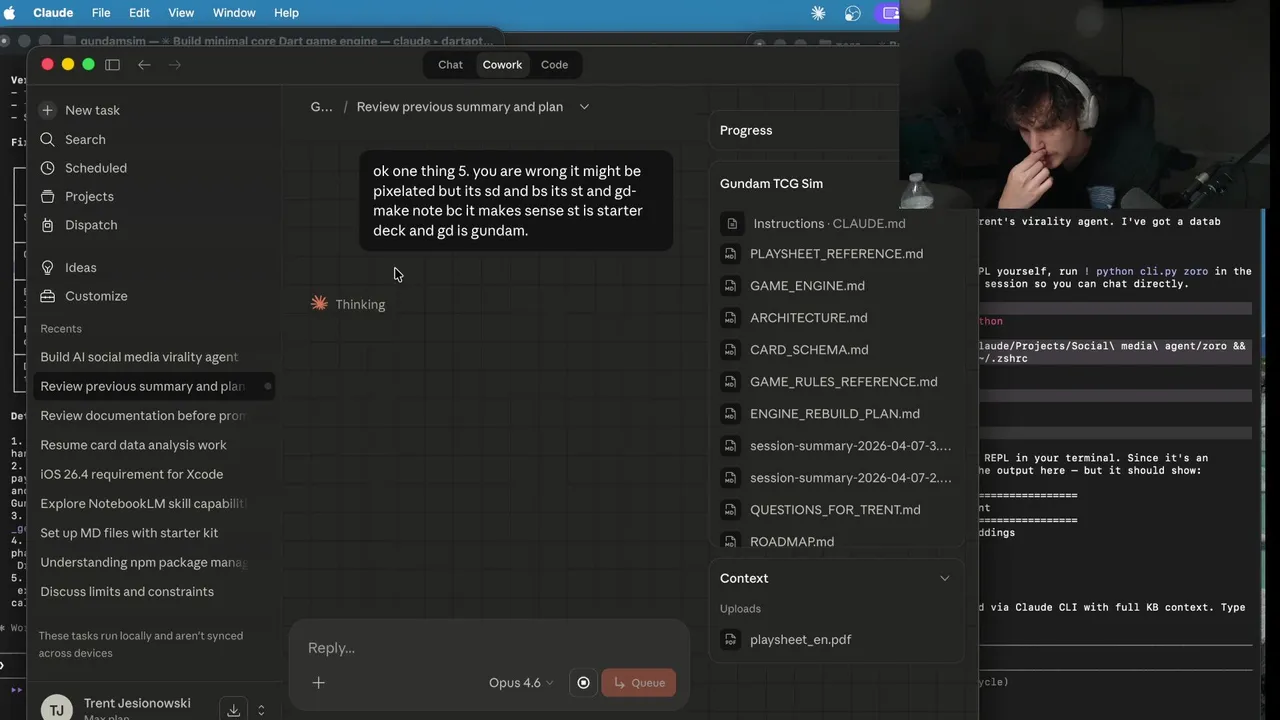Switch to the Code tab
The image size is (1280, 720).
tap(554, 65)
